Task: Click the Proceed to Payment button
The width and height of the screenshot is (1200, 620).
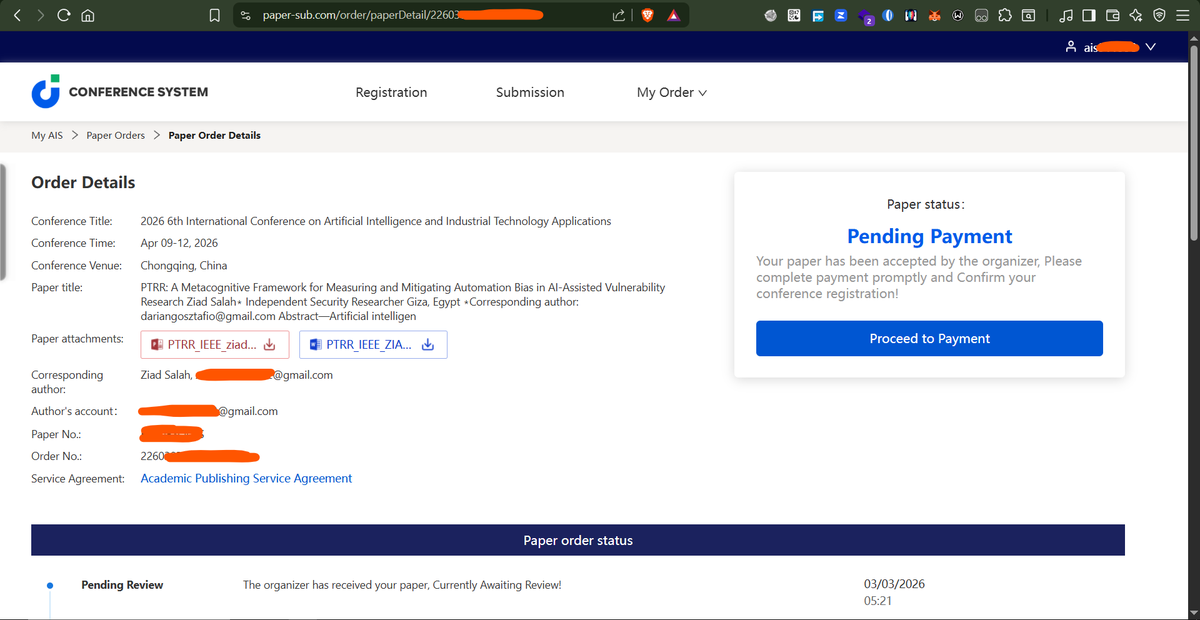Action: tap(929, 338)
